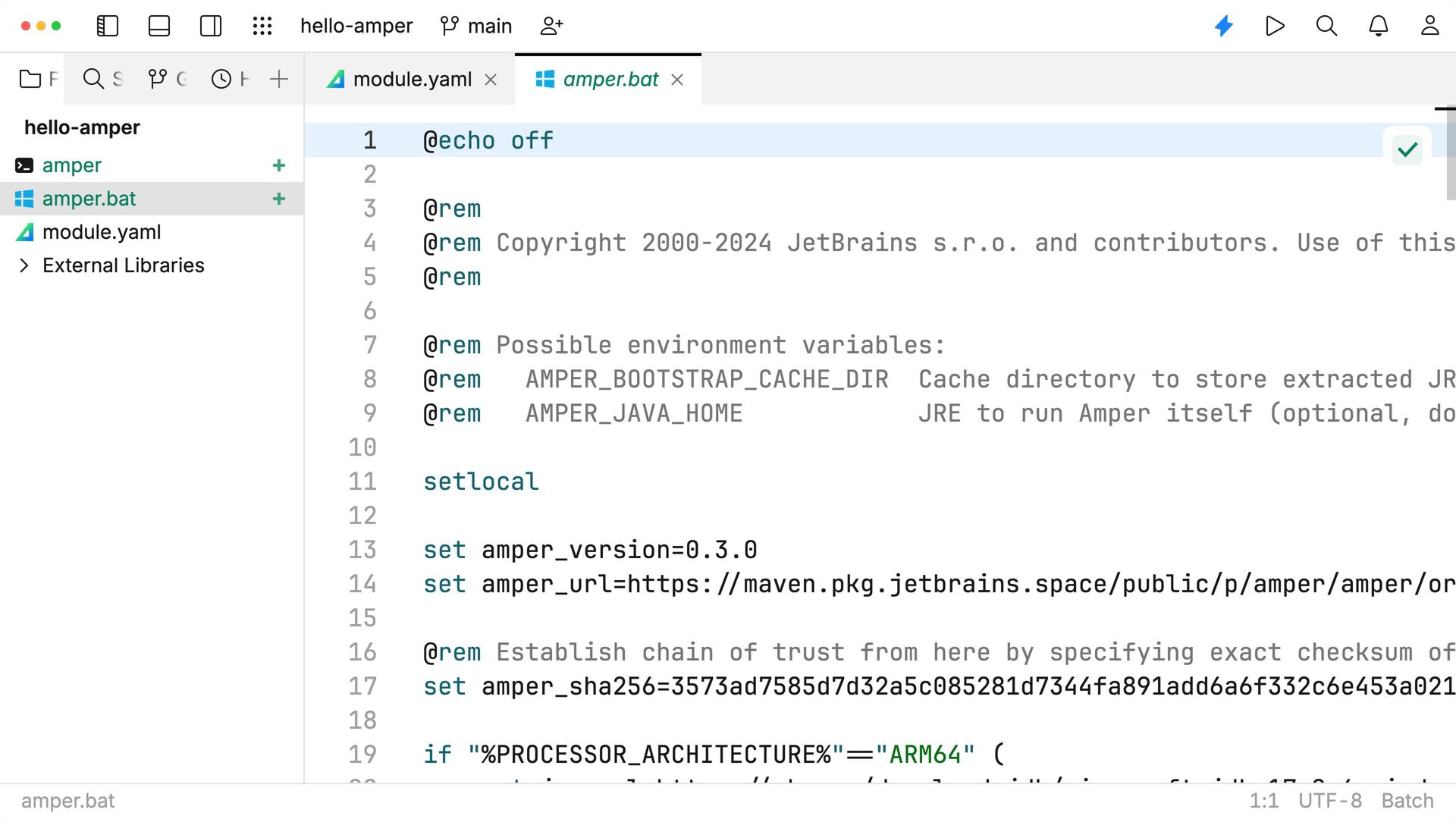Open notifications bell

tap(1379, 26)
